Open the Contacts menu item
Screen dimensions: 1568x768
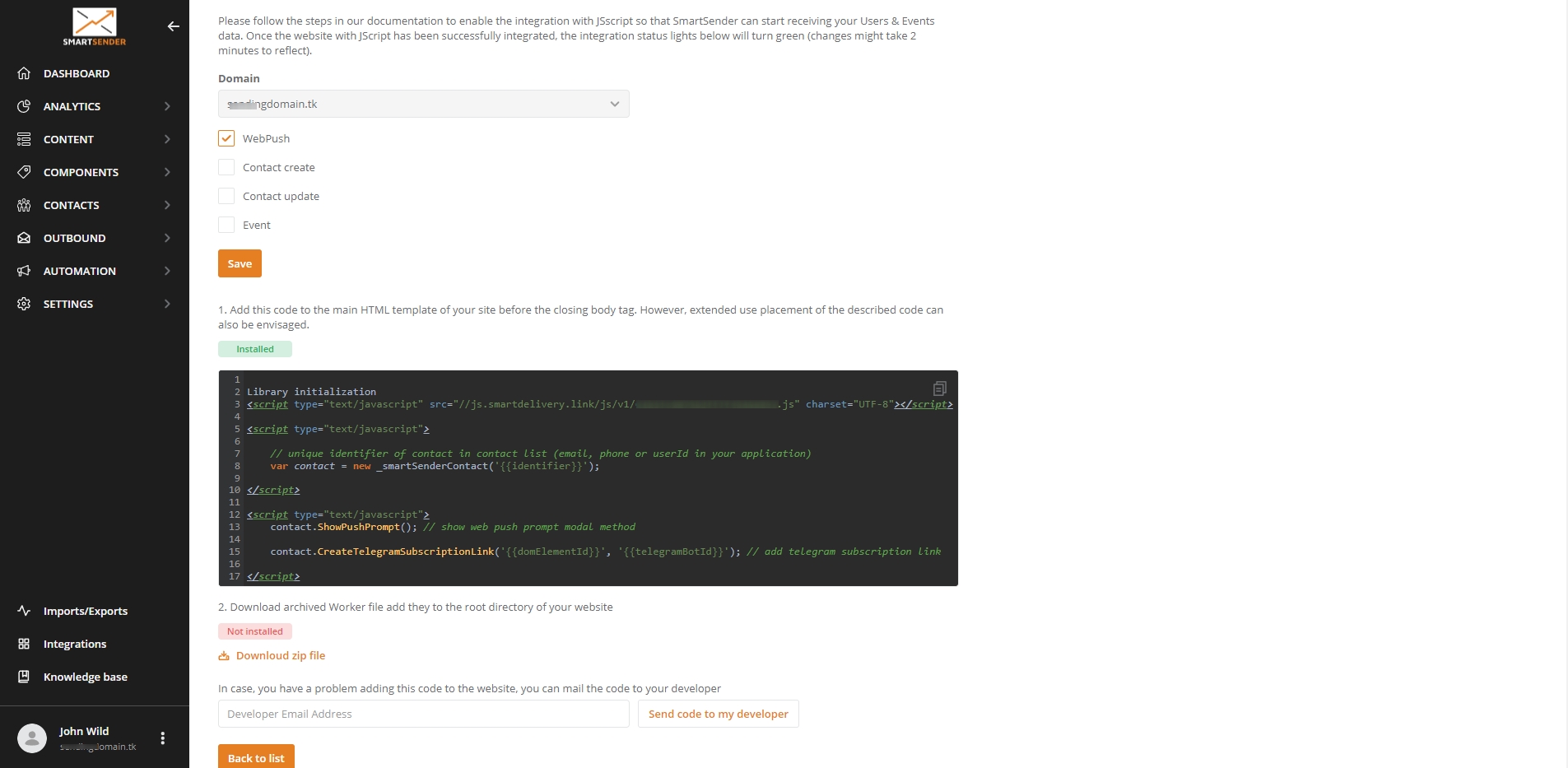pos(71,205)
